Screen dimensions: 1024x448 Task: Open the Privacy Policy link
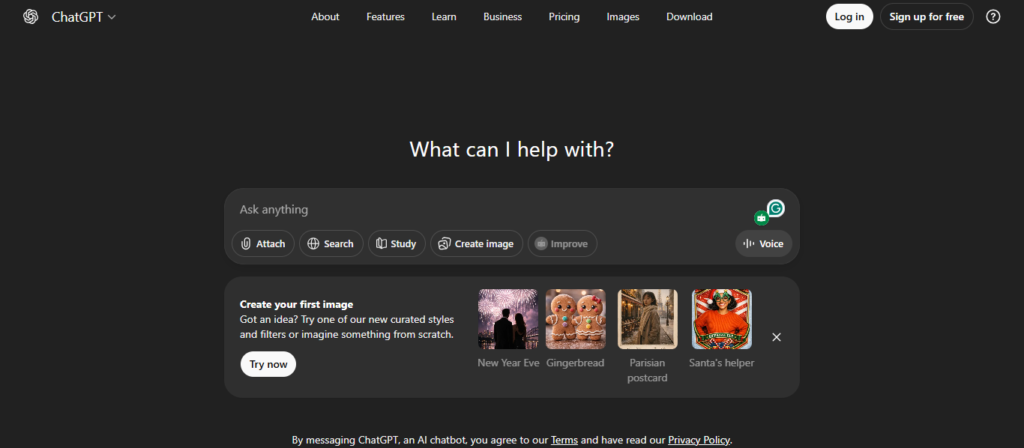point(699,440)
